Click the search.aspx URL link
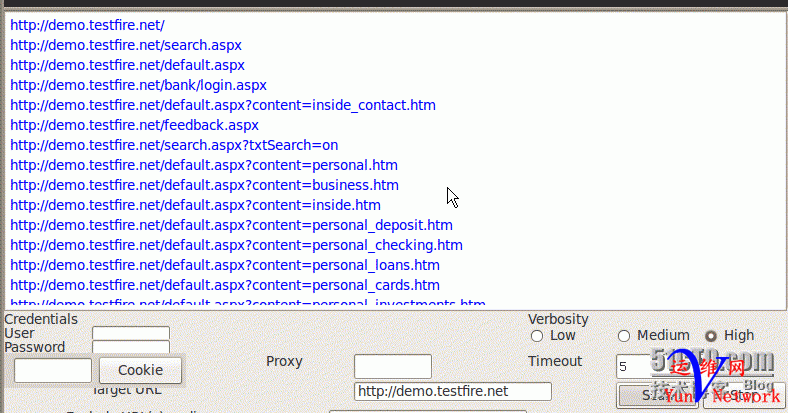Screen dimensions: 788x413 (x=126, y=45)
